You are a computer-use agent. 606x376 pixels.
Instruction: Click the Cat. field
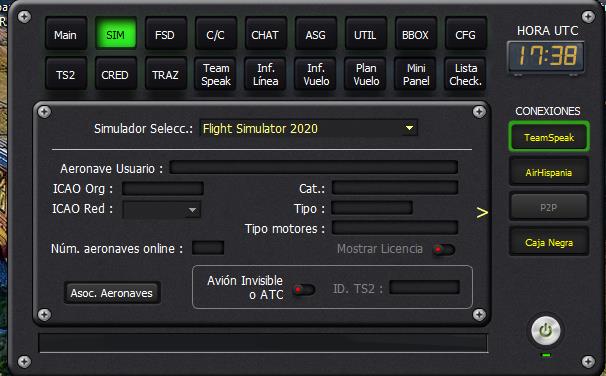pos(395,188)
